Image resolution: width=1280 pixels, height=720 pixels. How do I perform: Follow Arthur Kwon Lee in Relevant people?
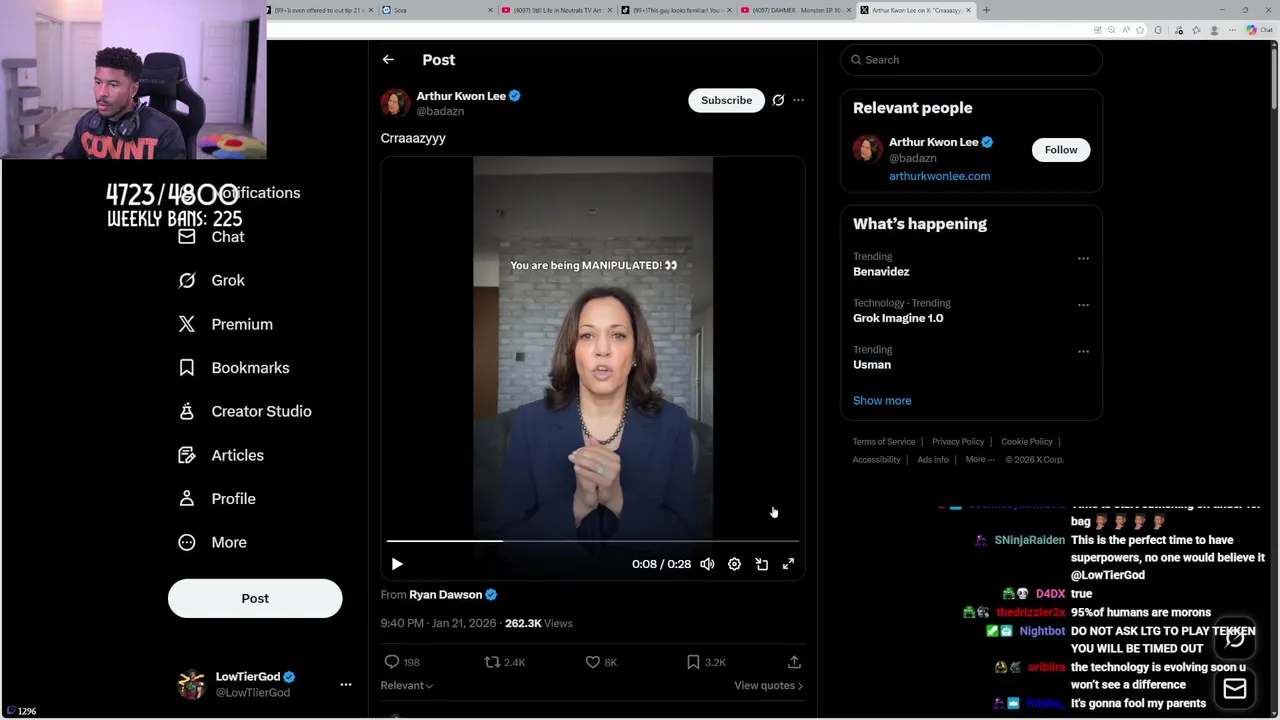[x=1061, y=150]
